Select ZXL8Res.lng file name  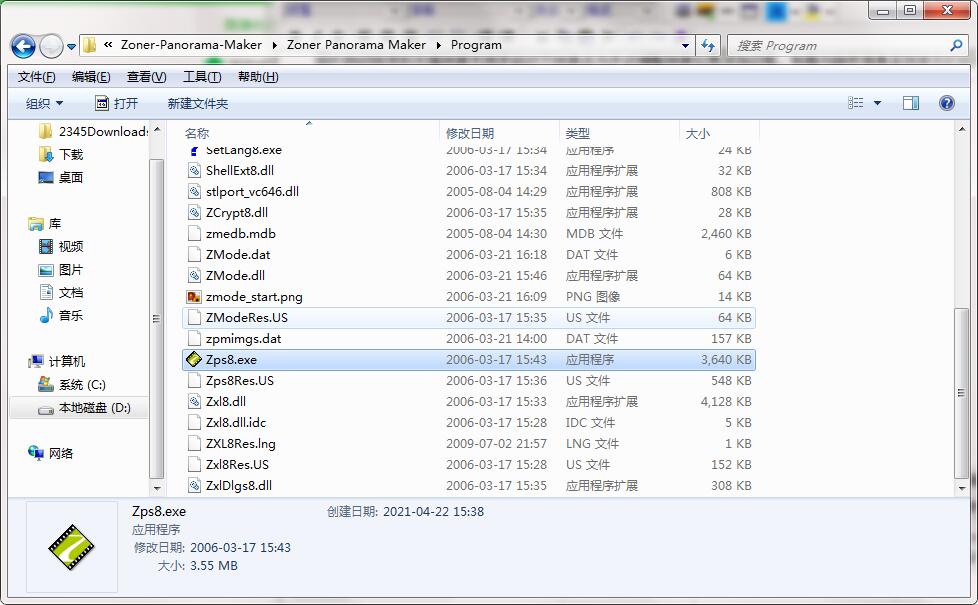tap(240, 443)
